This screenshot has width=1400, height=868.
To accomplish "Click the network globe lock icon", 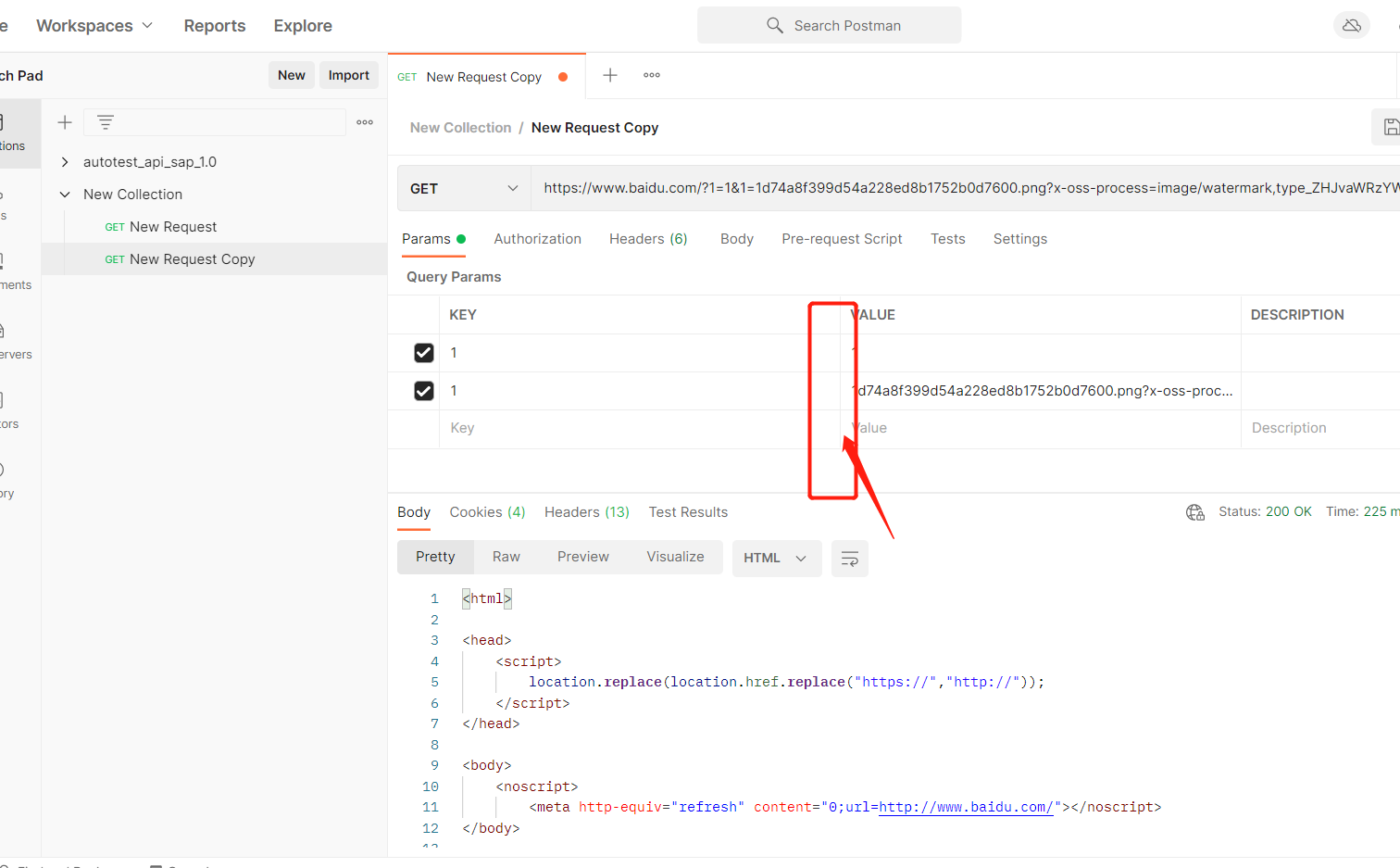I will click(x=1195, y=512).
